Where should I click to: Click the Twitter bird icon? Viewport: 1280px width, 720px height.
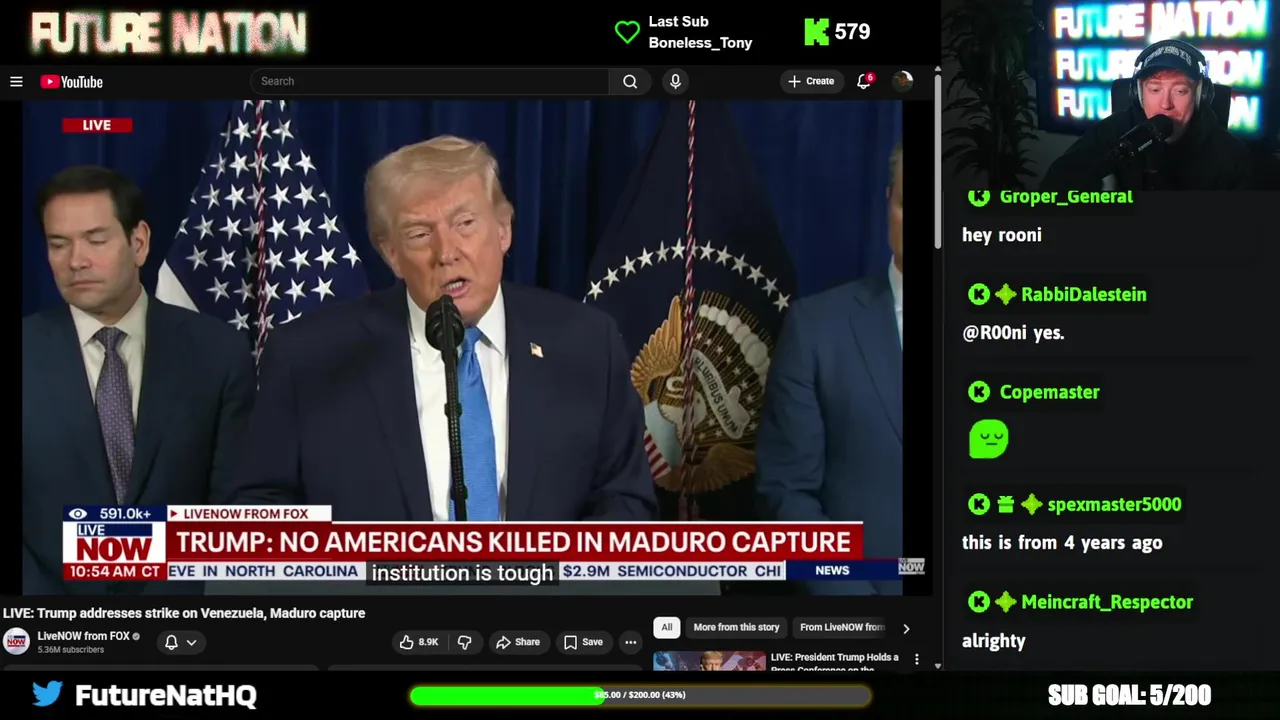[x=47, y=694]
